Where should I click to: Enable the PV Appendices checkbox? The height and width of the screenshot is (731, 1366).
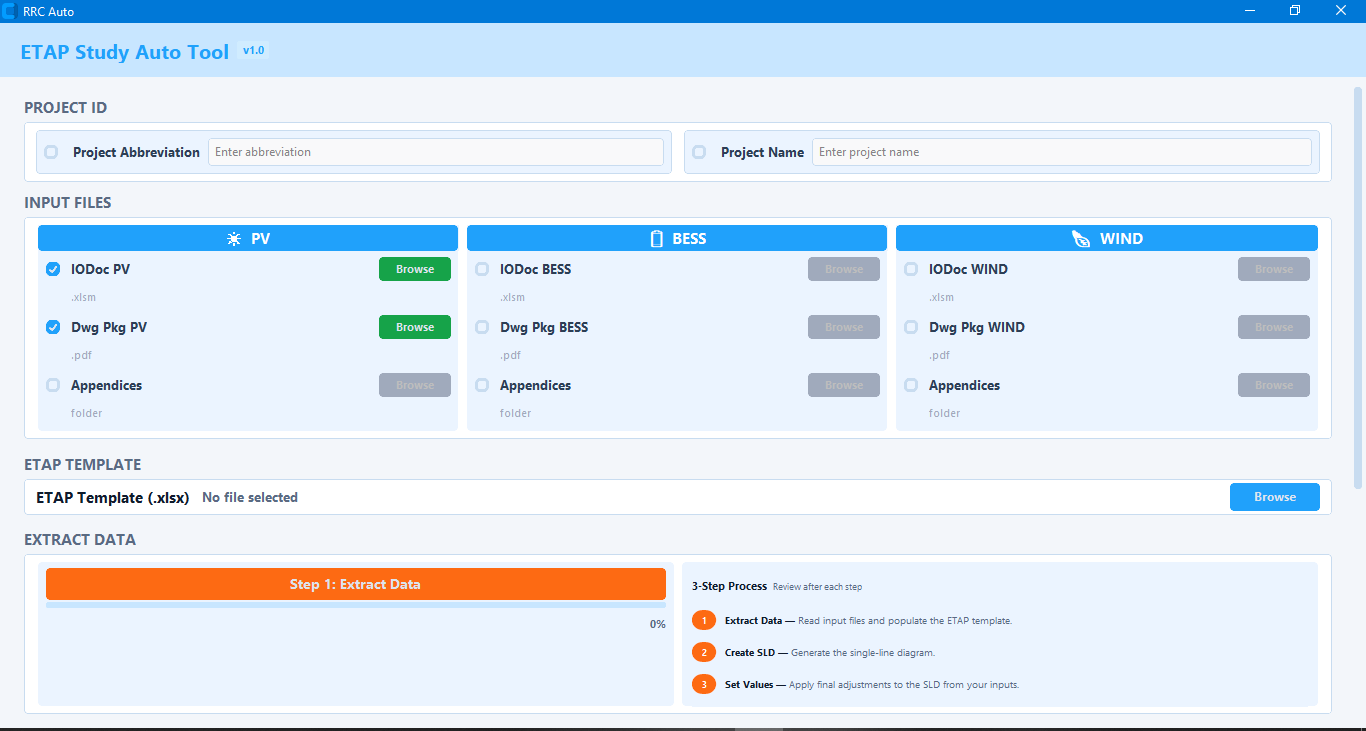pyautogui.click(x=53, y=385)
